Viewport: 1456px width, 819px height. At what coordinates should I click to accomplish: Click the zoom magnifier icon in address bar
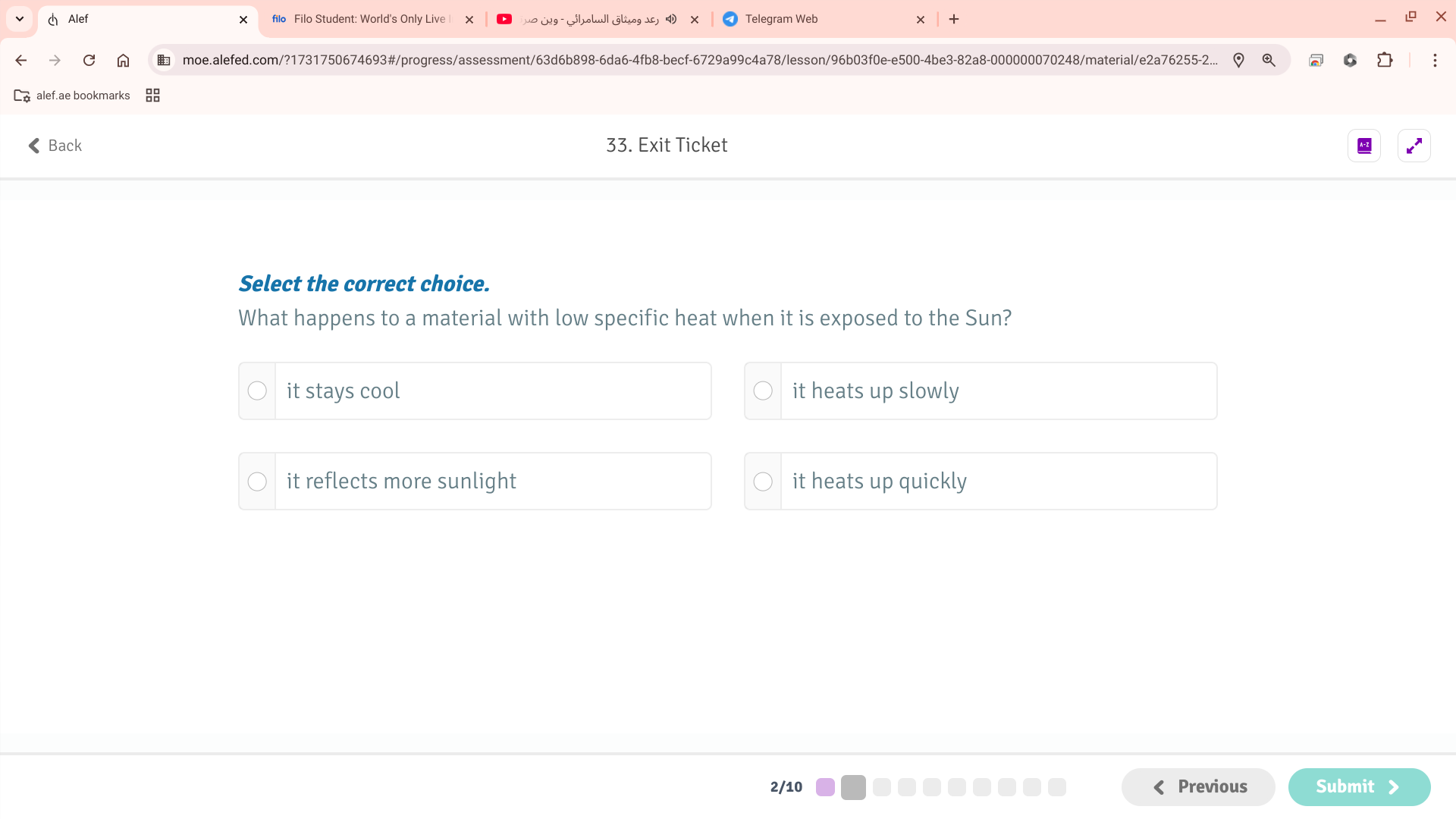pyautogui.click(x=1269, y=60)
